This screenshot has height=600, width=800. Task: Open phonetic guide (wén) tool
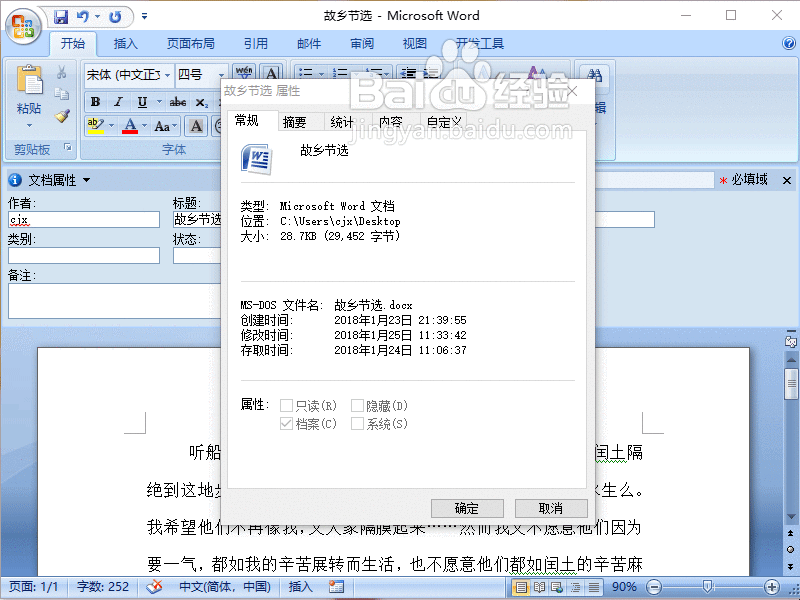point(244,72)
